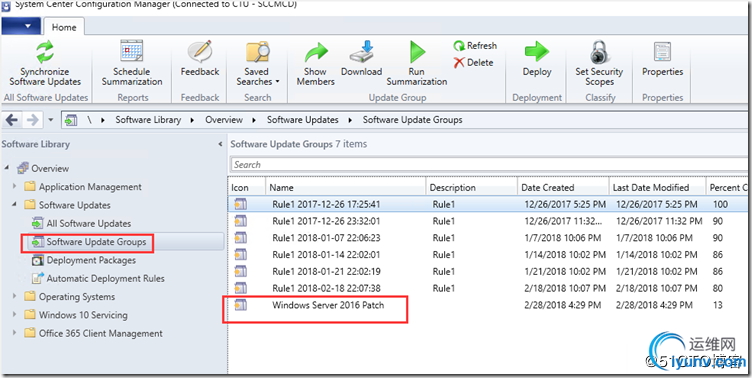Open Saved Searches folder icon
Viewport: 752px width, 378px height.
258,52
